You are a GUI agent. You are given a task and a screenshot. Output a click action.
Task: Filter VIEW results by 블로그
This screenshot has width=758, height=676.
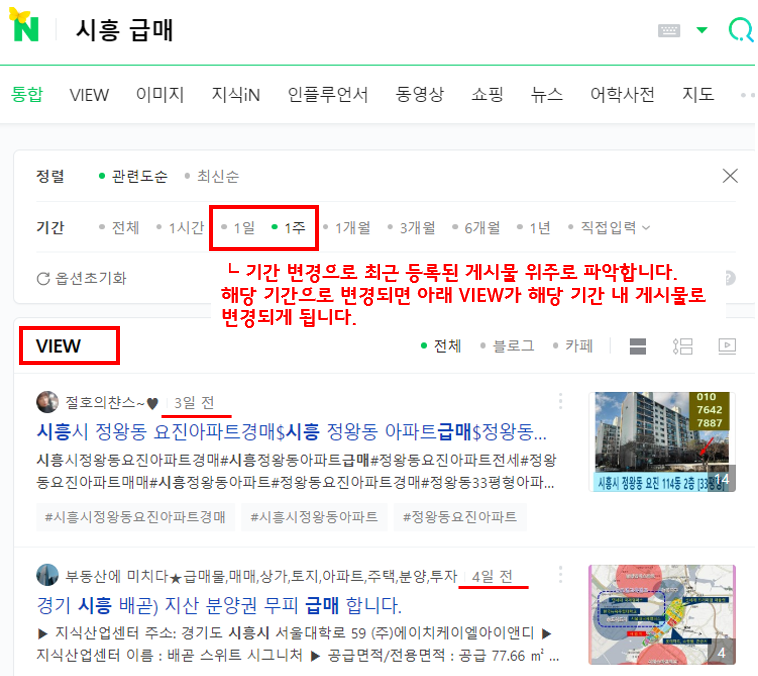[507, 346]
